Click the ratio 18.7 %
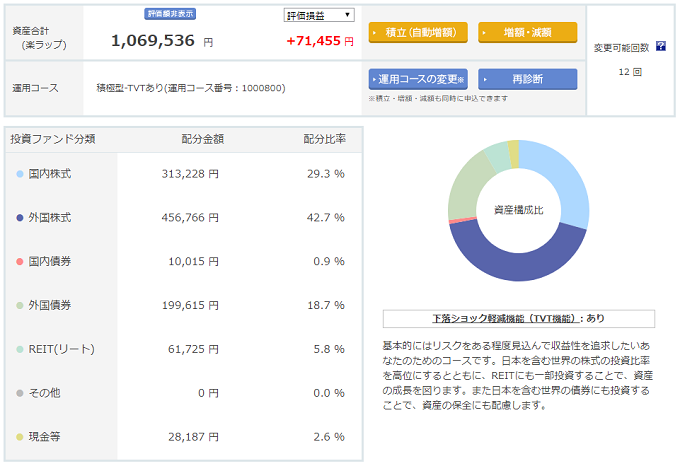Viewport: 680px width, 466px height. pos(326,305)
